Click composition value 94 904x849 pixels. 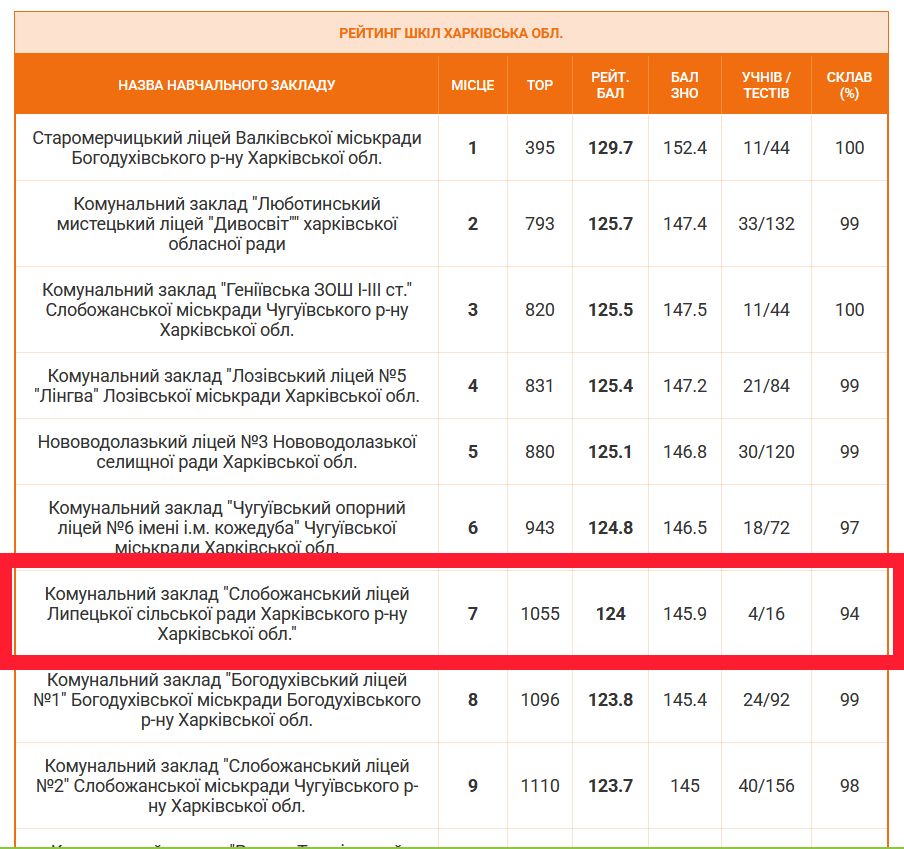click(849, 614)
